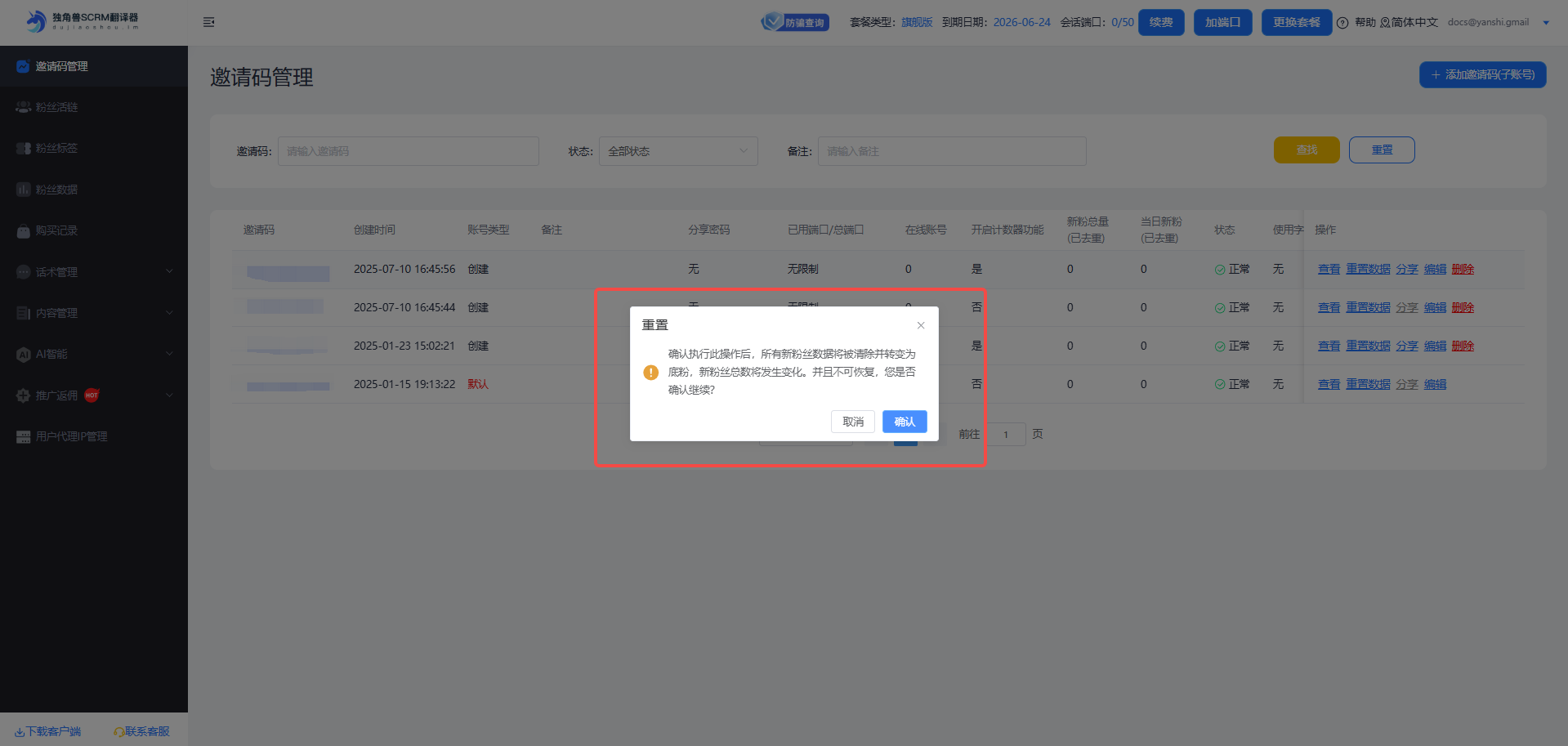Focus the 邀请码 search input field
This screenshot has height=746, width=1568.
(x=408, y=151)
